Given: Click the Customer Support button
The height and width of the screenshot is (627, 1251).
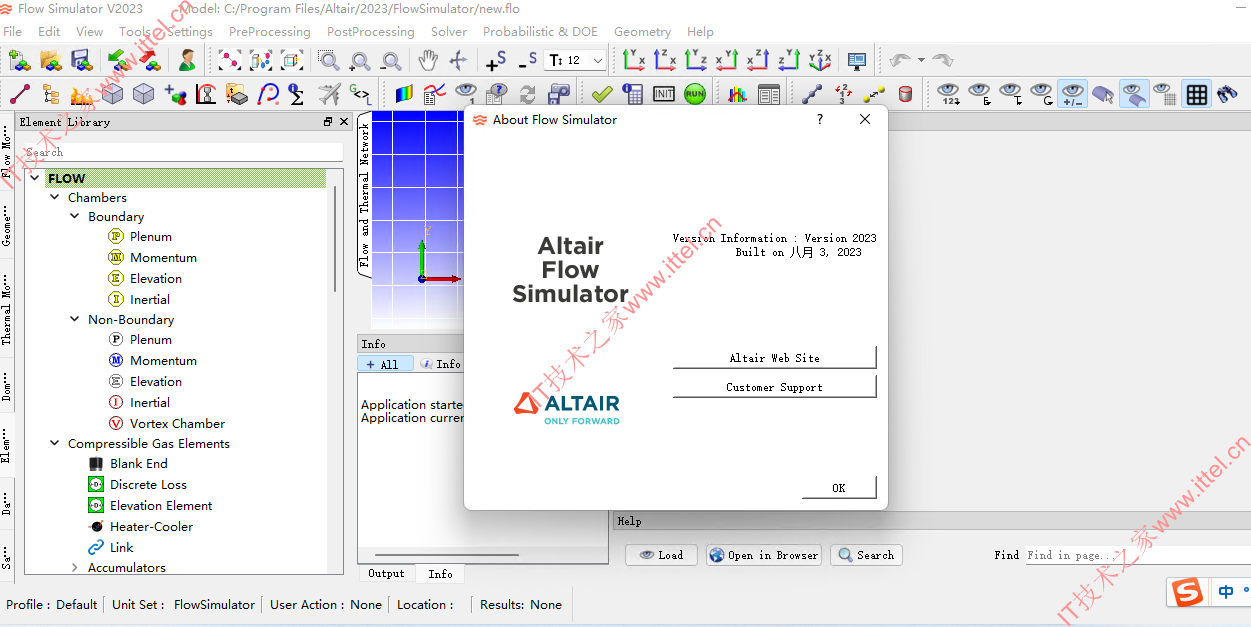Looking at the screenshot, I should tap(774, 387).
